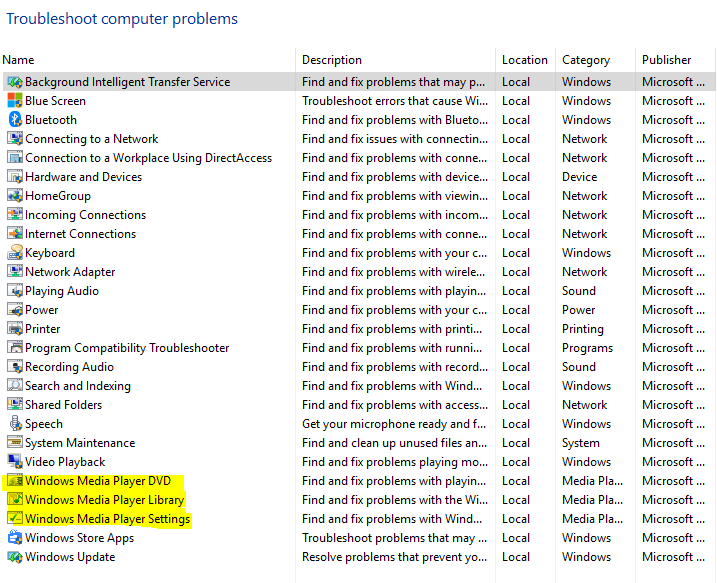The width and height of the screenshot is (717, 583).
Task: Click the 'Printing' category cell
Action: tap(583, 329)
